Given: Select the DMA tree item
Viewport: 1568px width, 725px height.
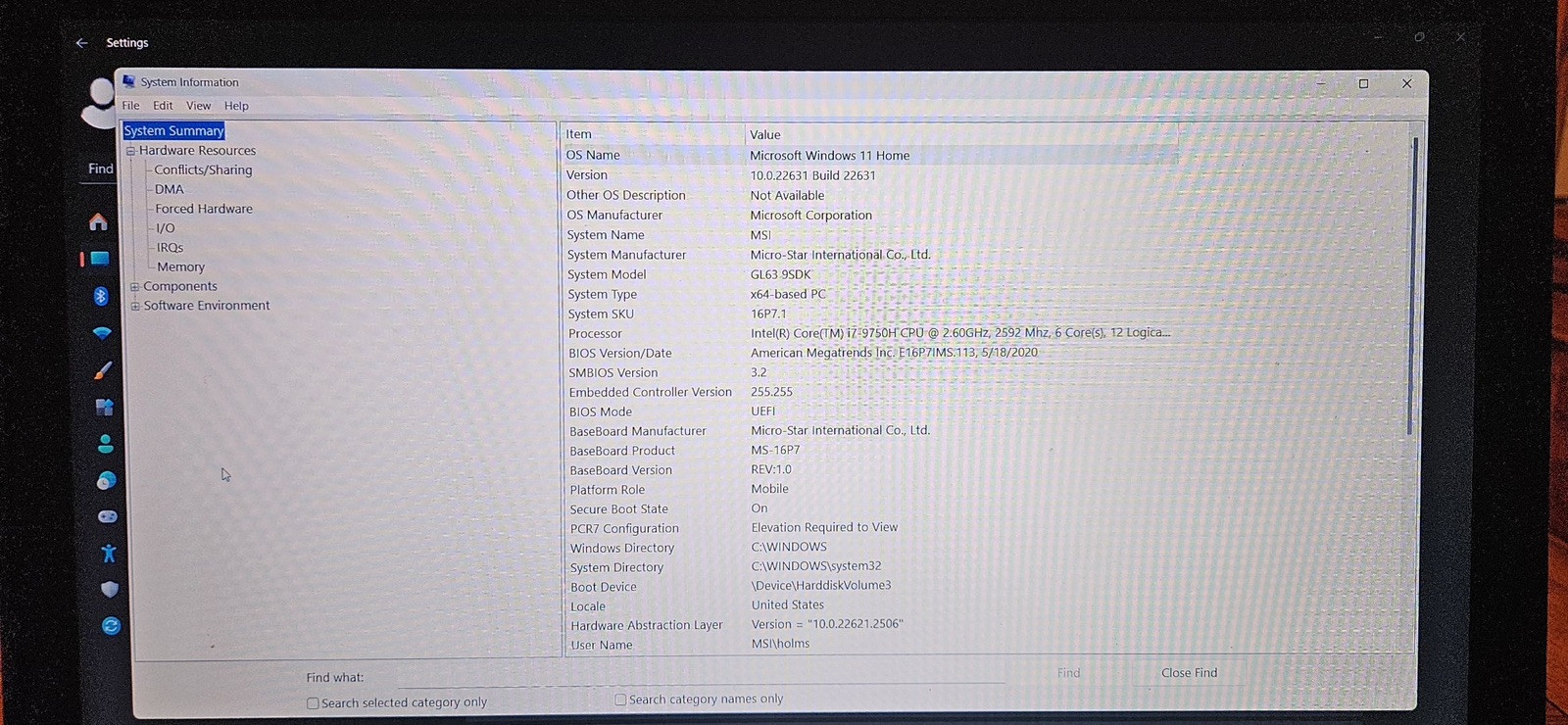Looking at the screenshot, I should (x=169, y=189).
